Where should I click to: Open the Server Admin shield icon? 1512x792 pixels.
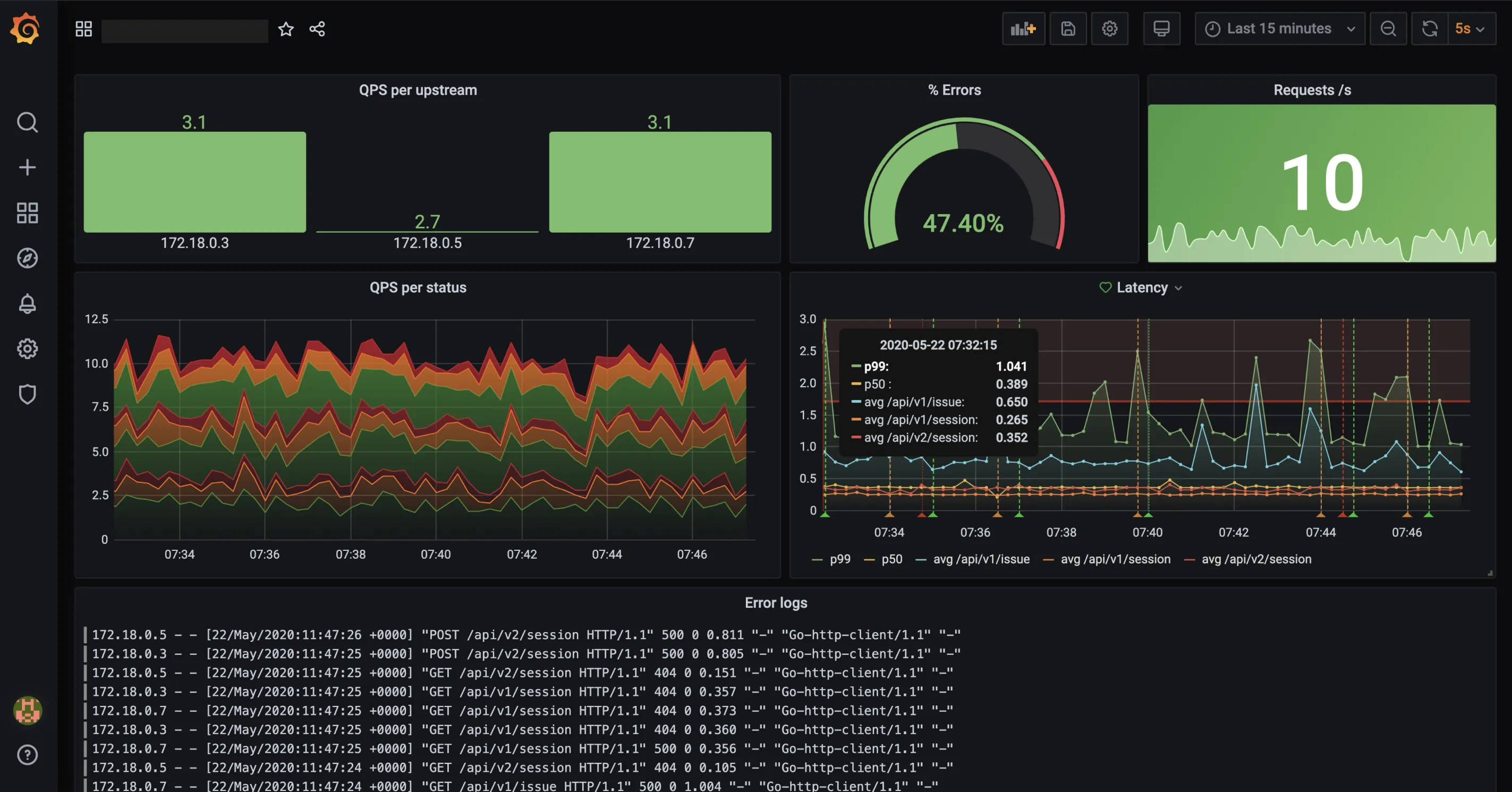click(x=27, y=394)
